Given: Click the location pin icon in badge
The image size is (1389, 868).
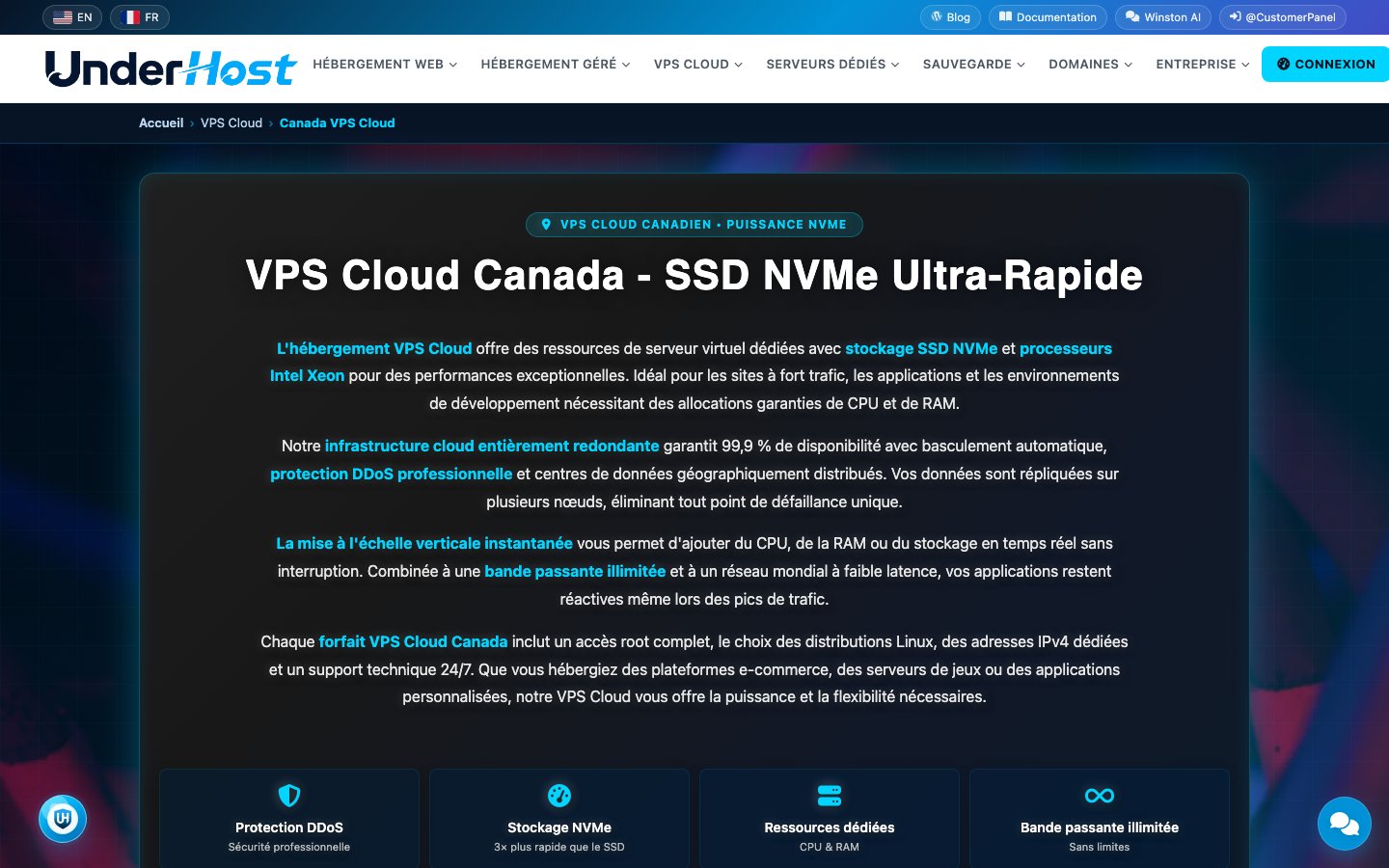Looking at the screenshot, I should click(546, 225).
